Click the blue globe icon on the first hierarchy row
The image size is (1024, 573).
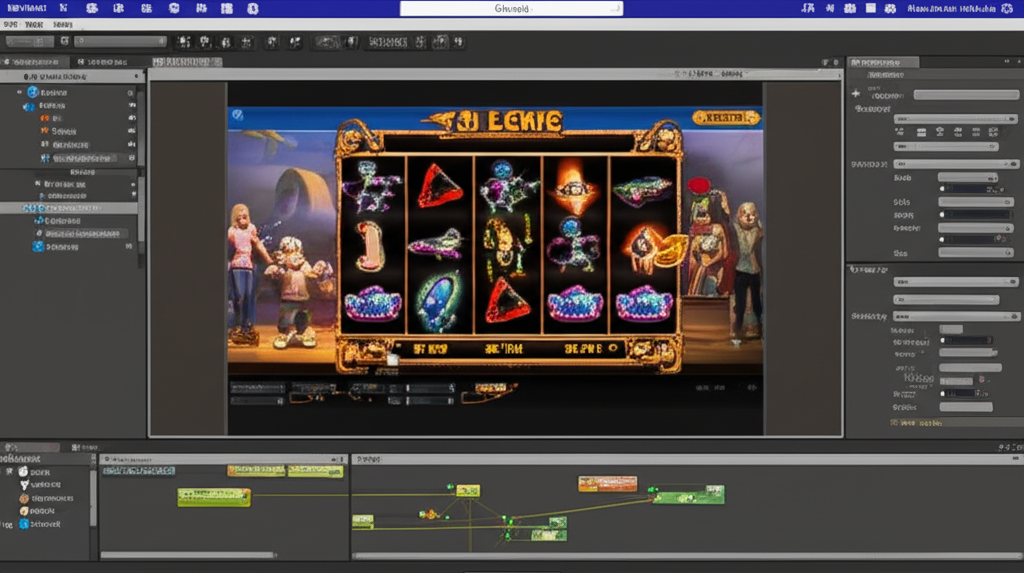32,92
